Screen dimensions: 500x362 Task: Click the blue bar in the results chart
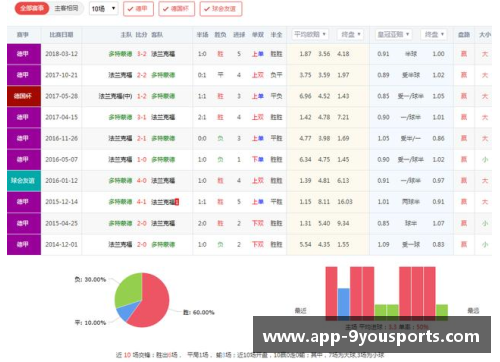[344, 302]
